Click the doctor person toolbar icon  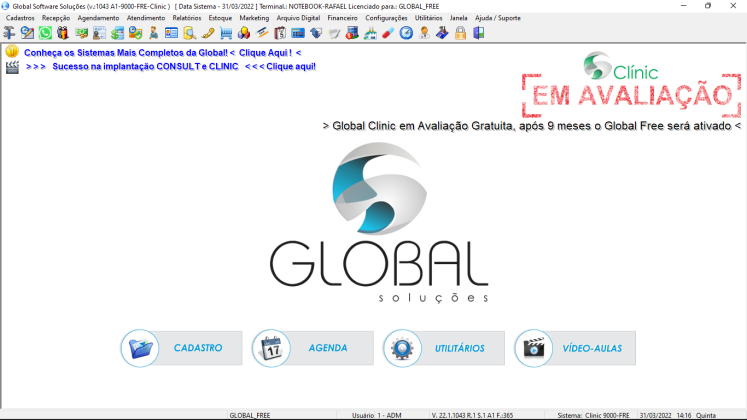424,33
